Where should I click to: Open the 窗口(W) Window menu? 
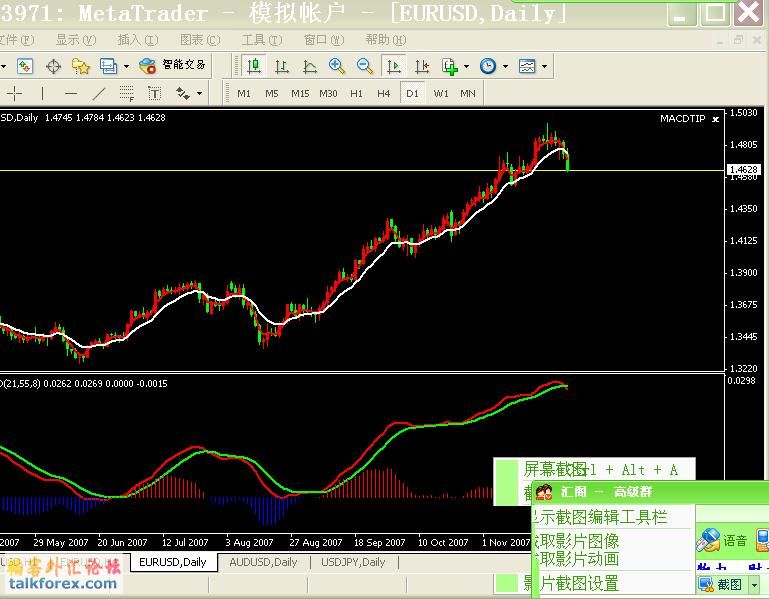(324, 40)
